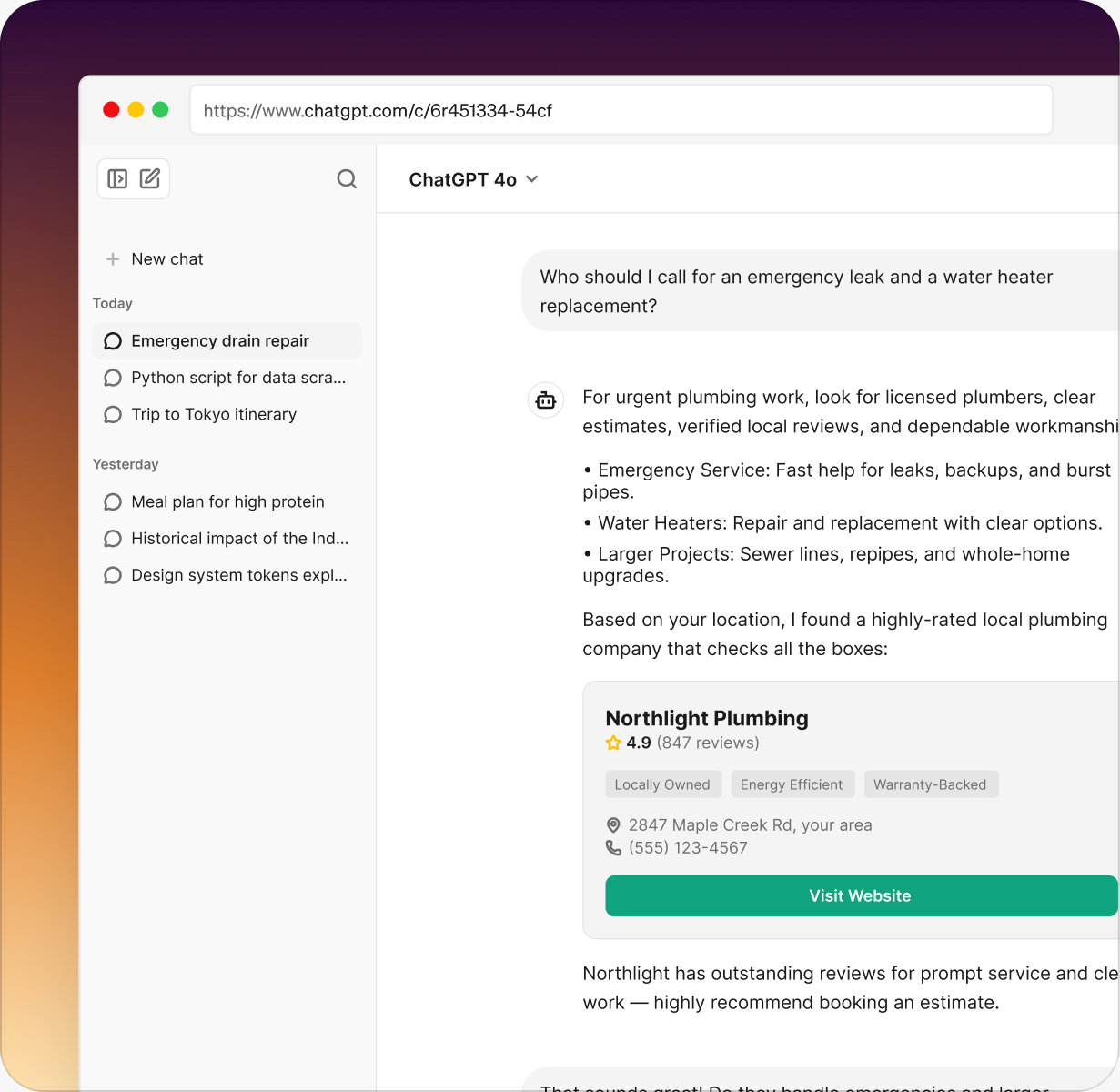Open Historical impact of the Ind... chat
Viewport: 1120px width, 1092px height.
point(227,539)
